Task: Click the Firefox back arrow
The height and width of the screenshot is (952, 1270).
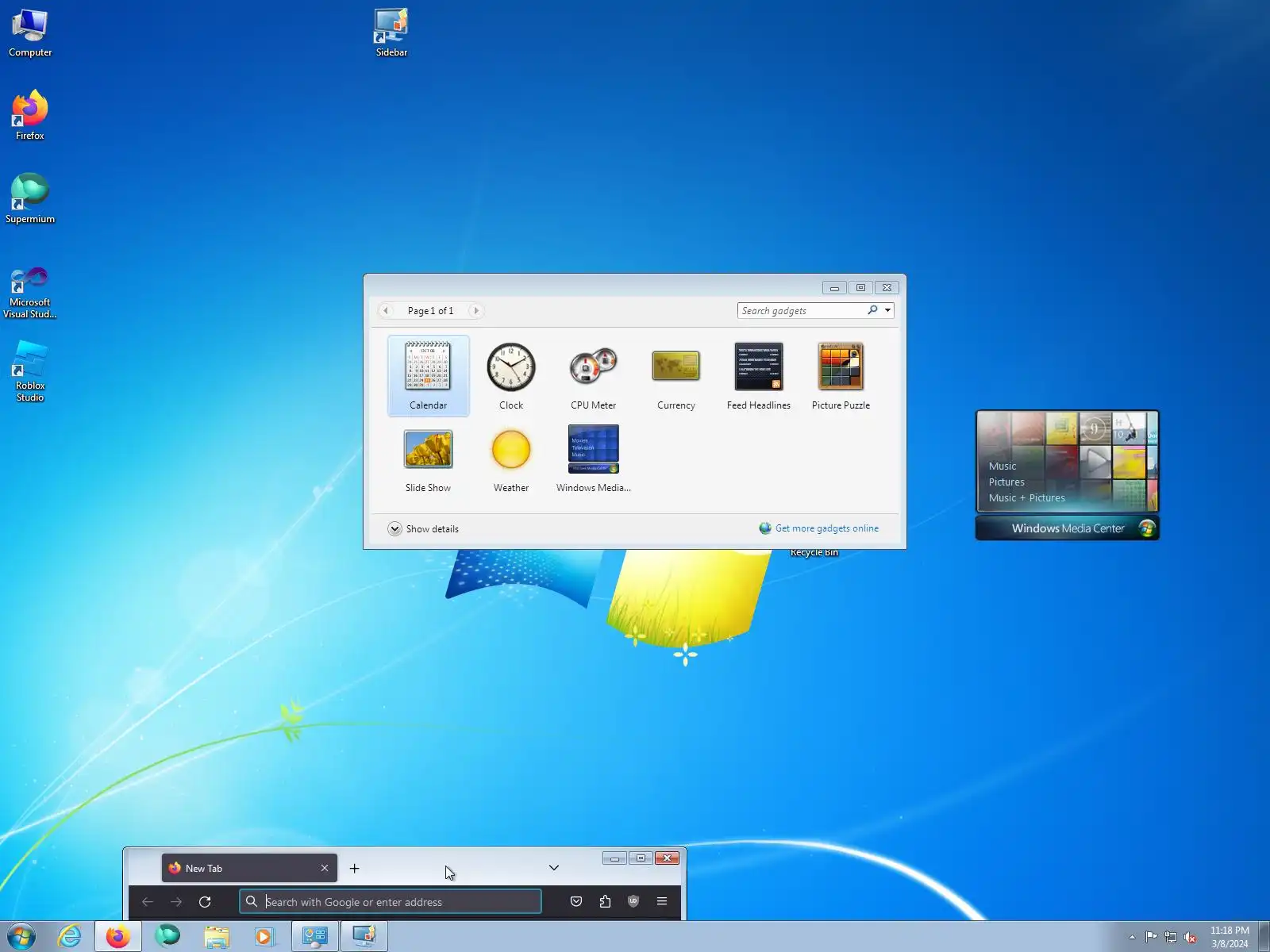Action: (x=148, y=902)
